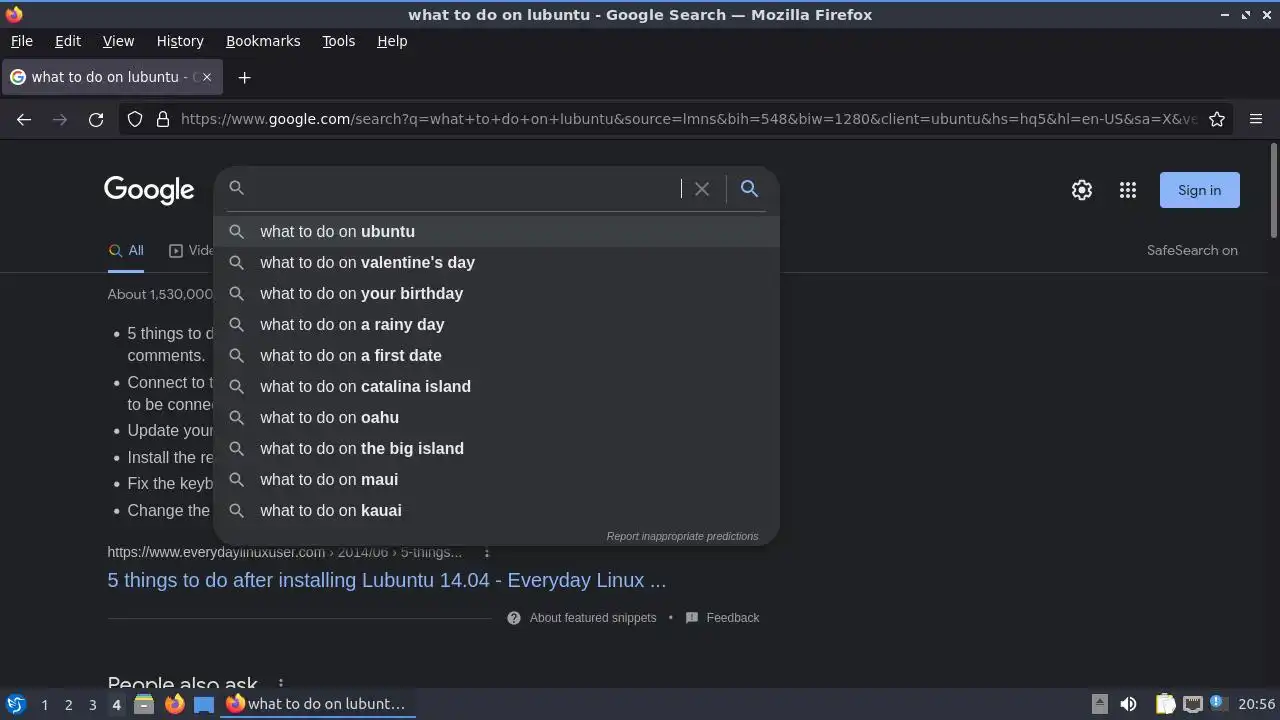This screenshot has width=1280, height=720.
Task: Choose suggestion 'what to do on a first date'
Action: click(496, 355)
